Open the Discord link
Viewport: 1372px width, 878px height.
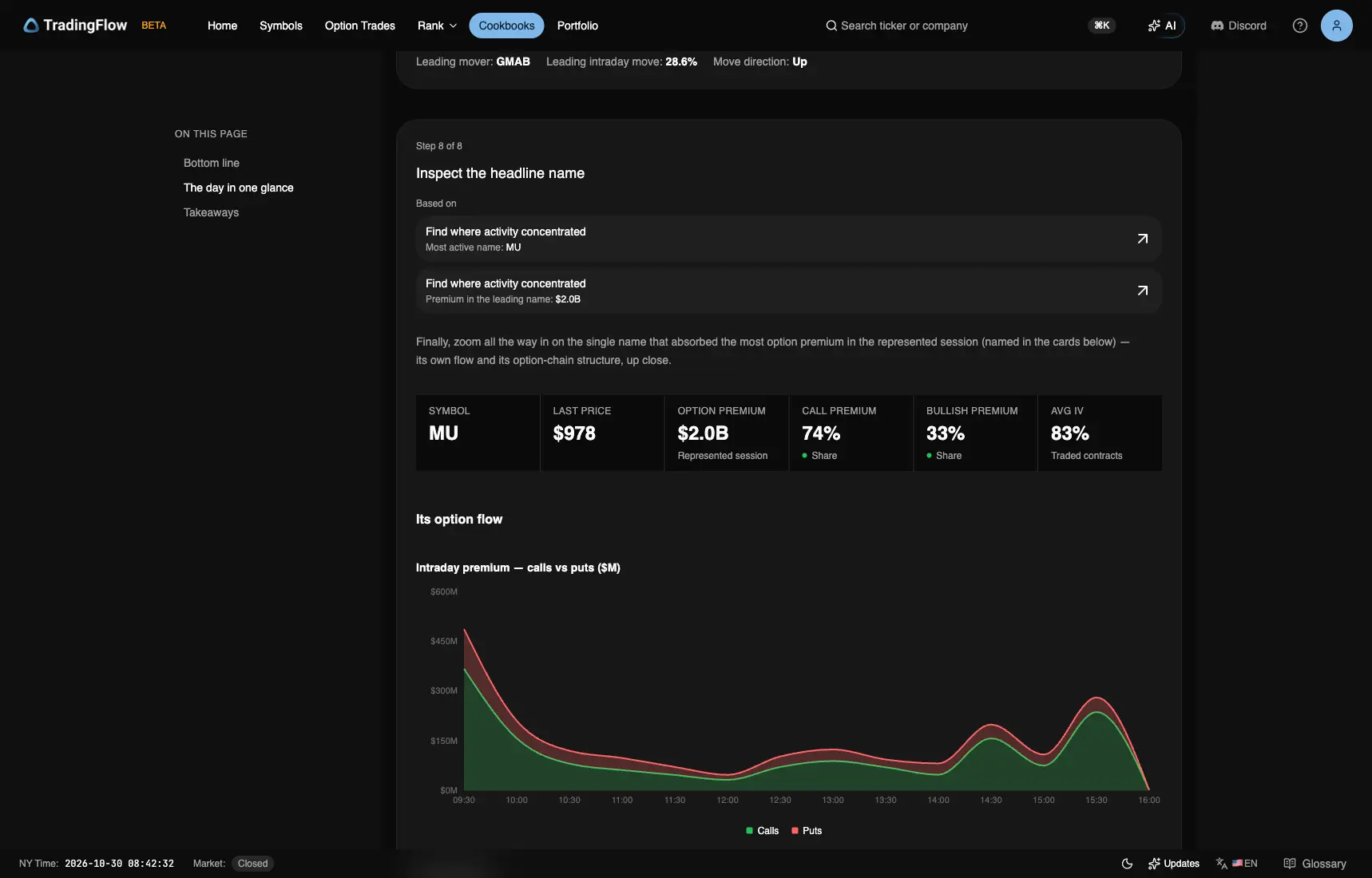[1239, 26]
